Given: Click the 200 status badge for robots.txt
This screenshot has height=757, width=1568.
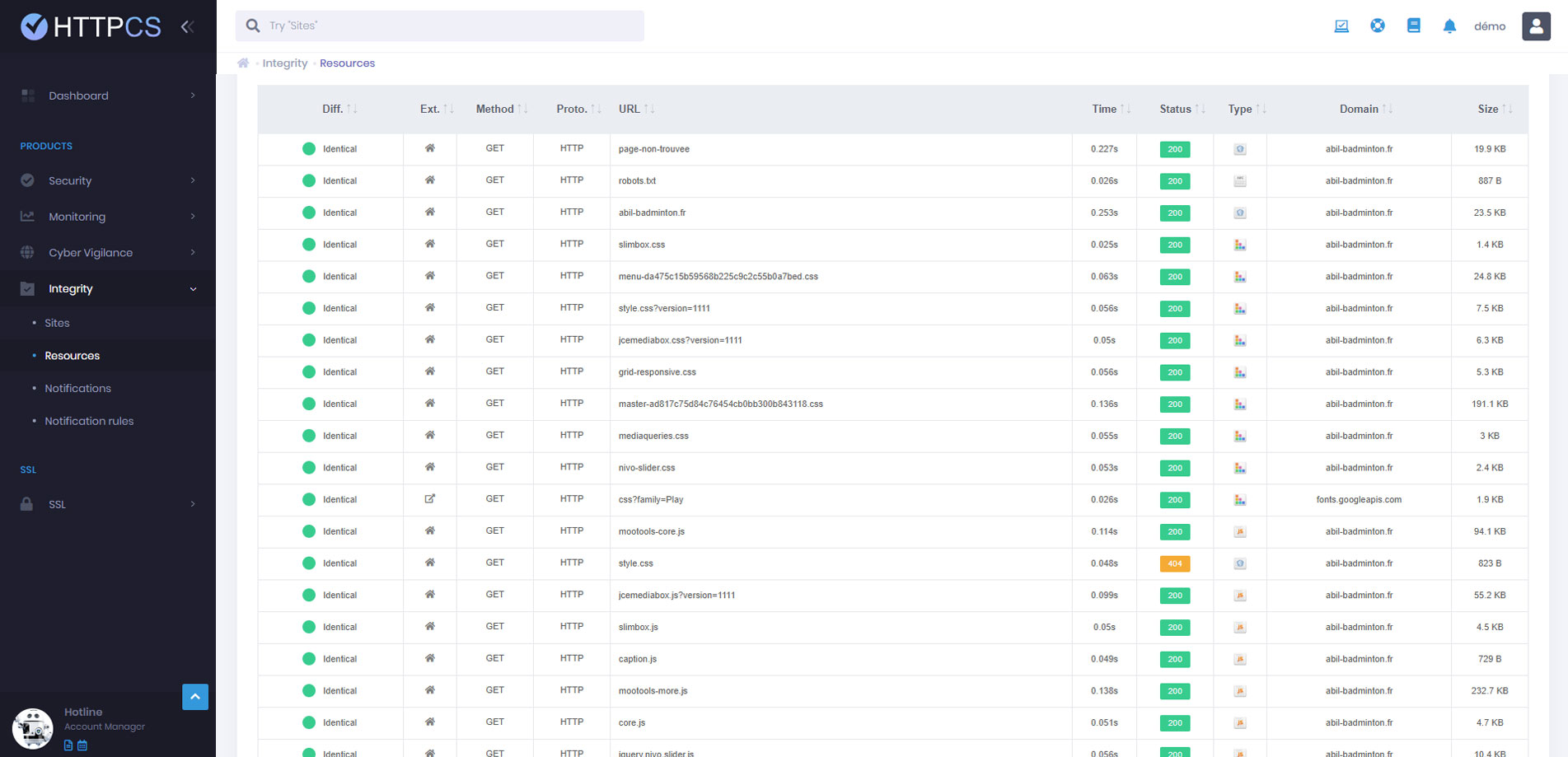Looking at the screenshot, I should tap(1175, 180).
